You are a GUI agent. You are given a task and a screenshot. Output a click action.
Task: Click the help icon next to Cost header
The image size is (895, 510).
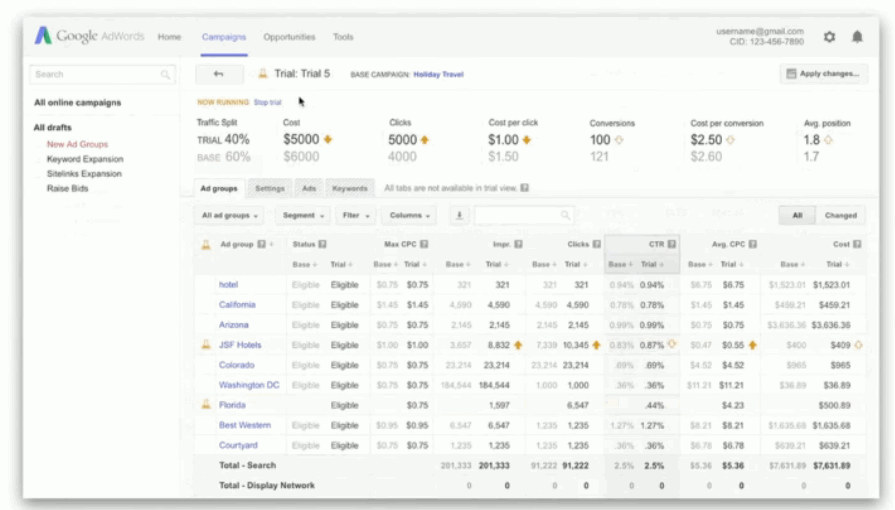857,244
